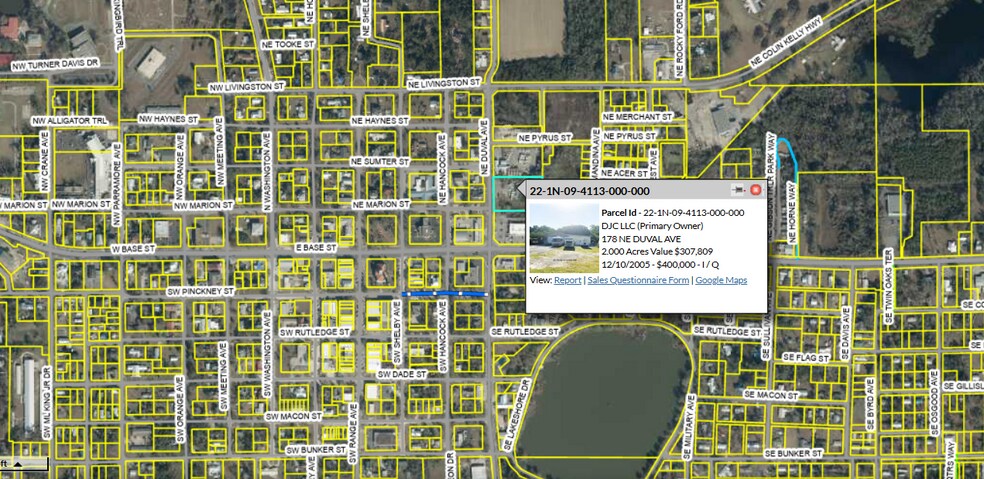Click the SE BUNKER ST label
The image size is (984, 479).
pos(793,453)
